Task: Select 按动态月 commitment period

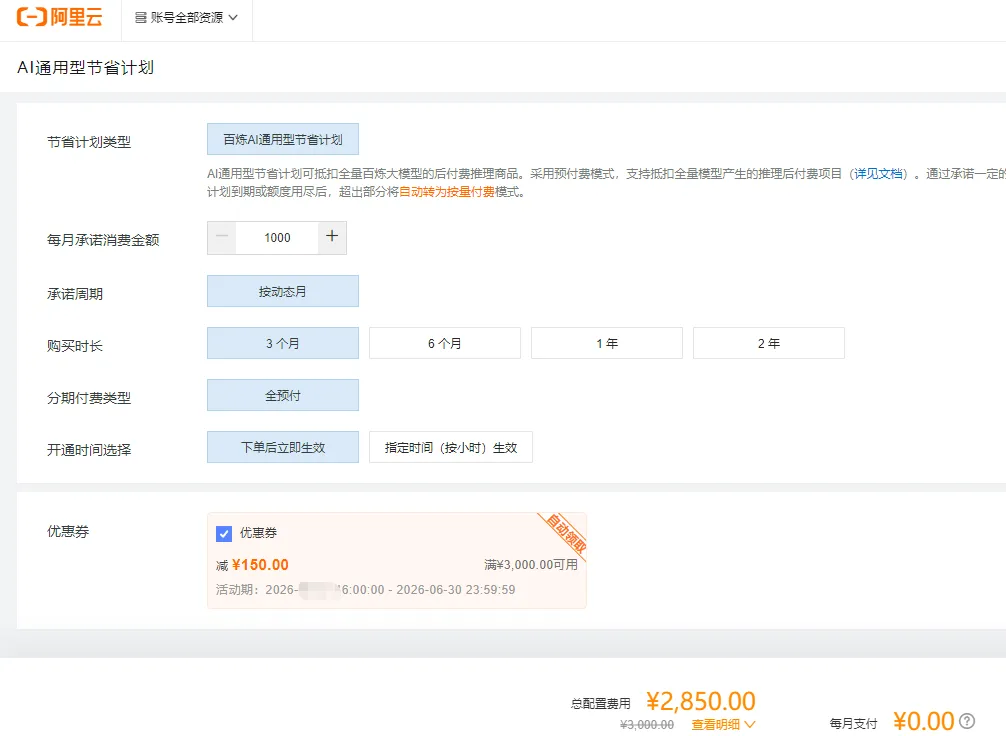Action: (282, 291)
